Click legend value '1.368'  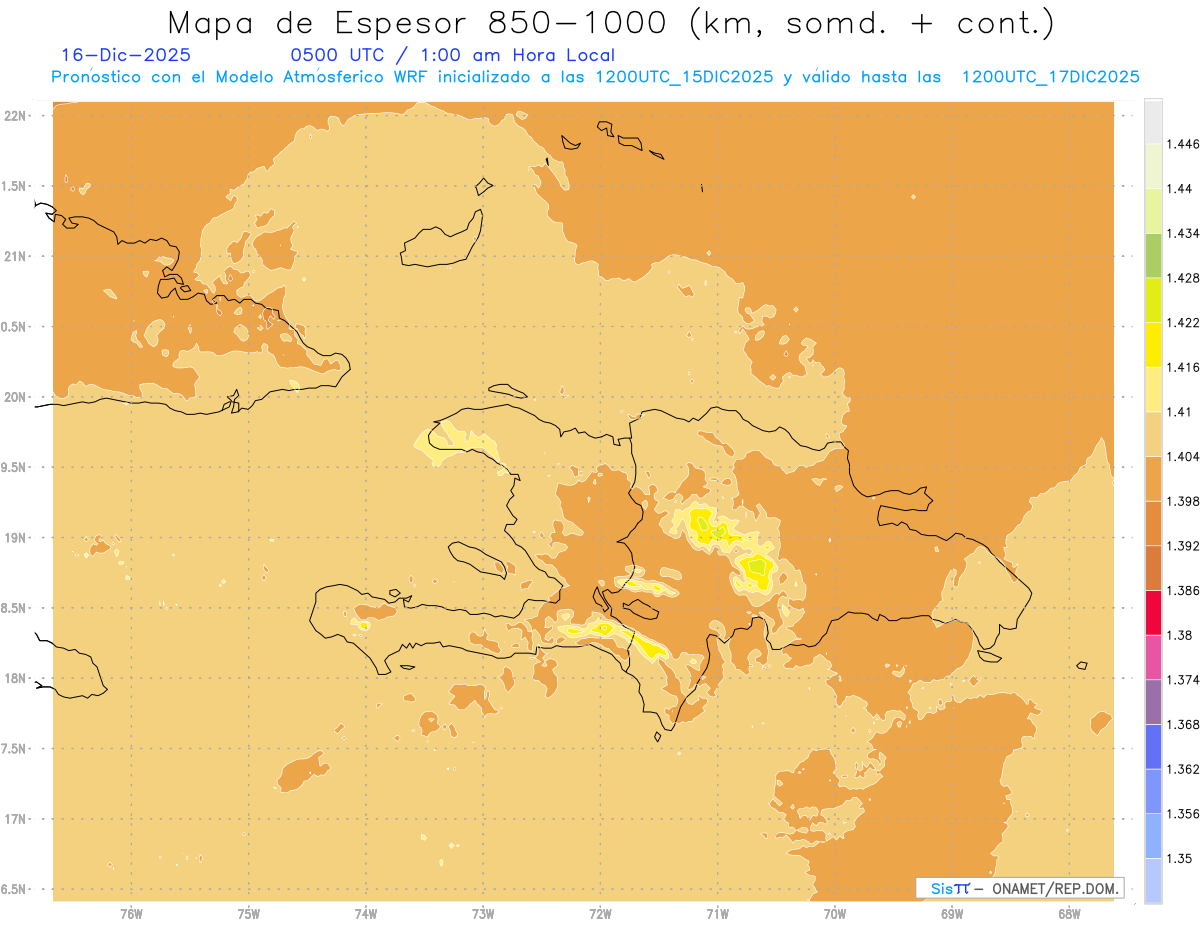1183,724
